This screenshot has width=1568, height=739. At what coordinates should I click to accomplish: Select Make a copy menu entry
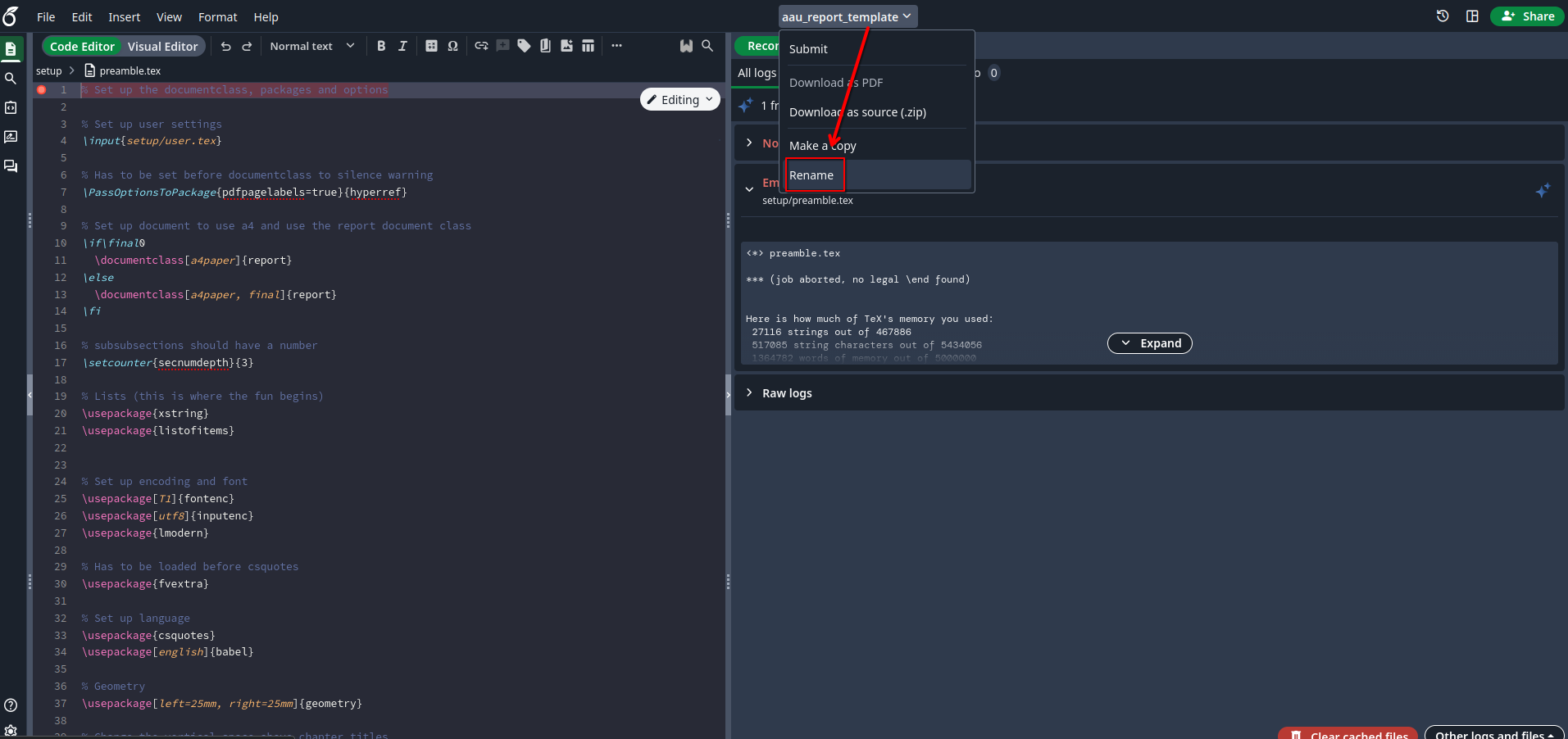click(876, 146)
